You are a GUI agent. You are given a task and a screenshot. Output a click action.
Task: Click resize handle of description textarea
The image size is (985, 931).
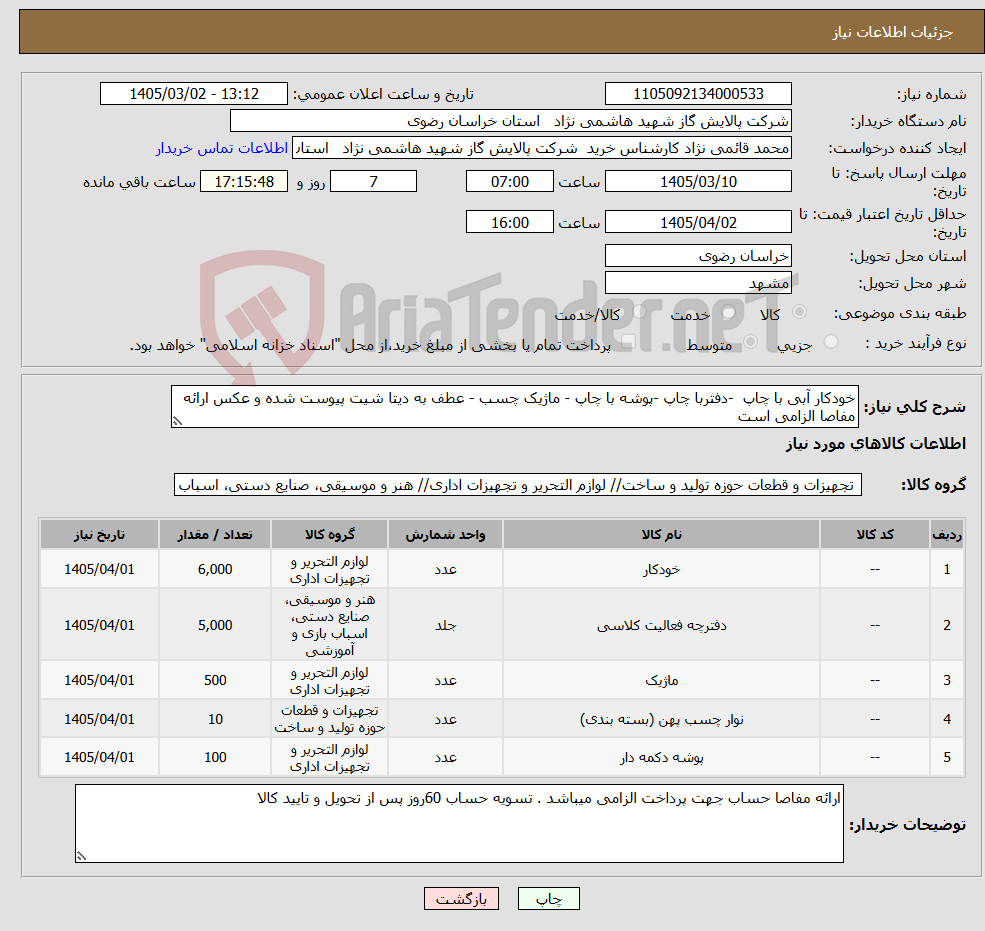point(177,422)
